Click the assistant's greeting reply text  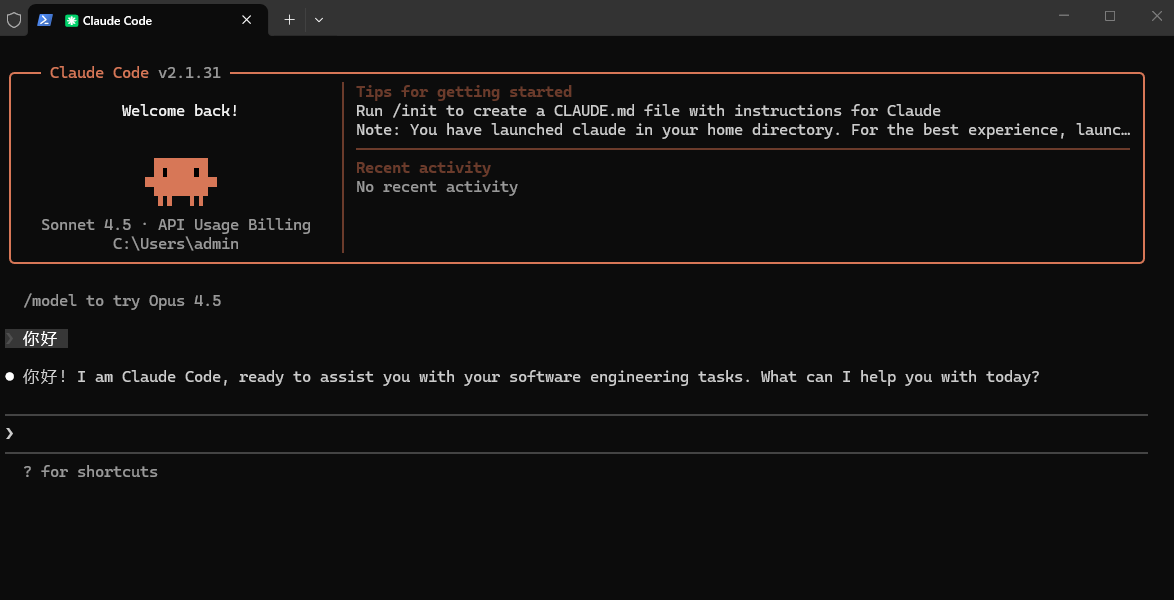(531, 376)
